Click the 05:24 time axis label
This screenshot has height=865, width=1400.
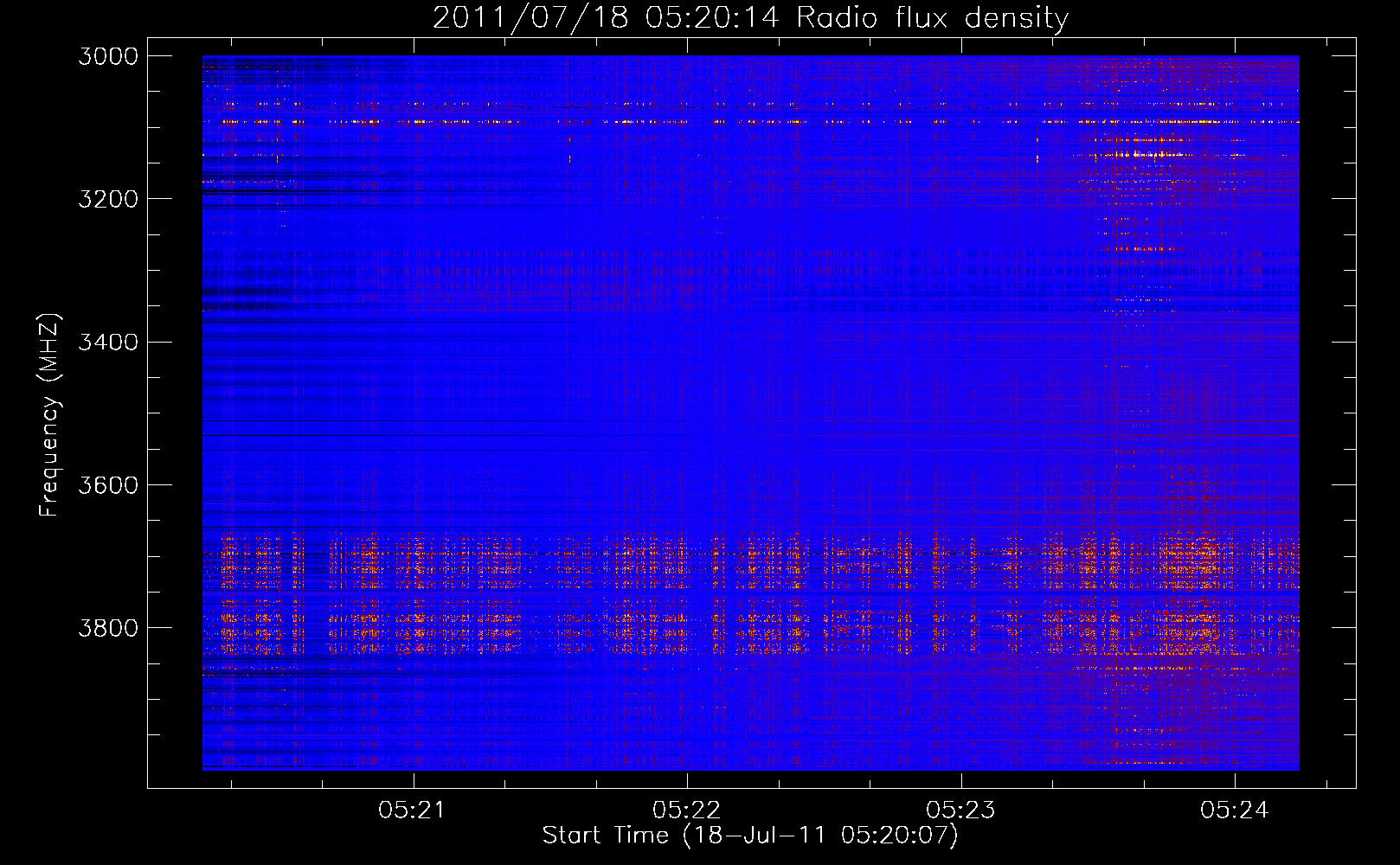[1235, 810]
